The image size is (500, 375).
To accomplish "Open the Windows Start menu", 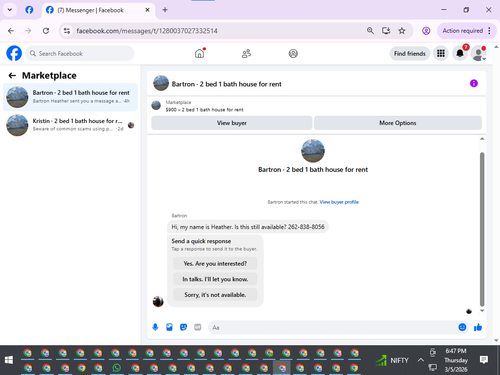I will tap(9, 360).
